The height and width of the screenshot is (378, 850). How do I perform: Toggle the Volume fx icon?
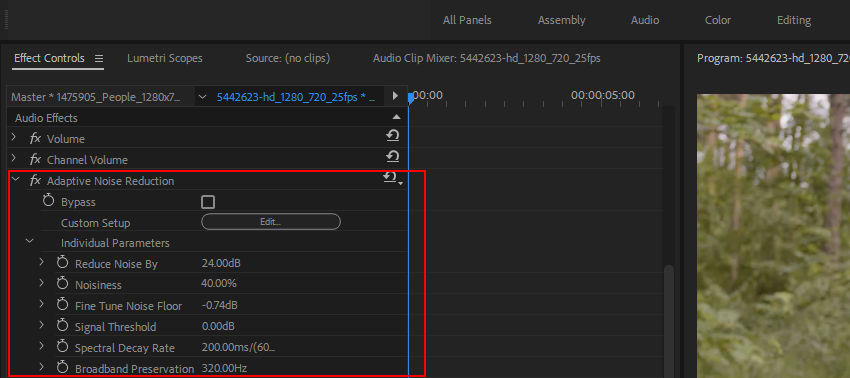[x=35, y=139]
